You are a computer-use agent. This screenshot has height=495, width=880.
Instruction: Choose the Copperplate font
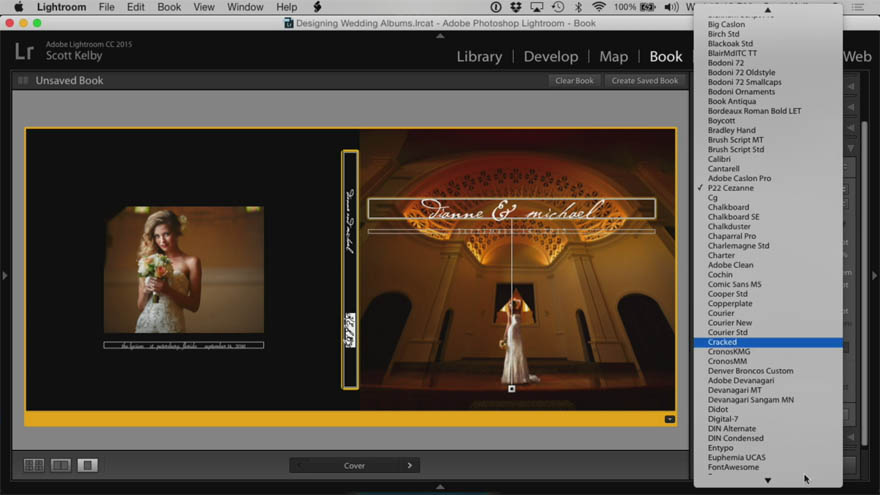point(768,304)
